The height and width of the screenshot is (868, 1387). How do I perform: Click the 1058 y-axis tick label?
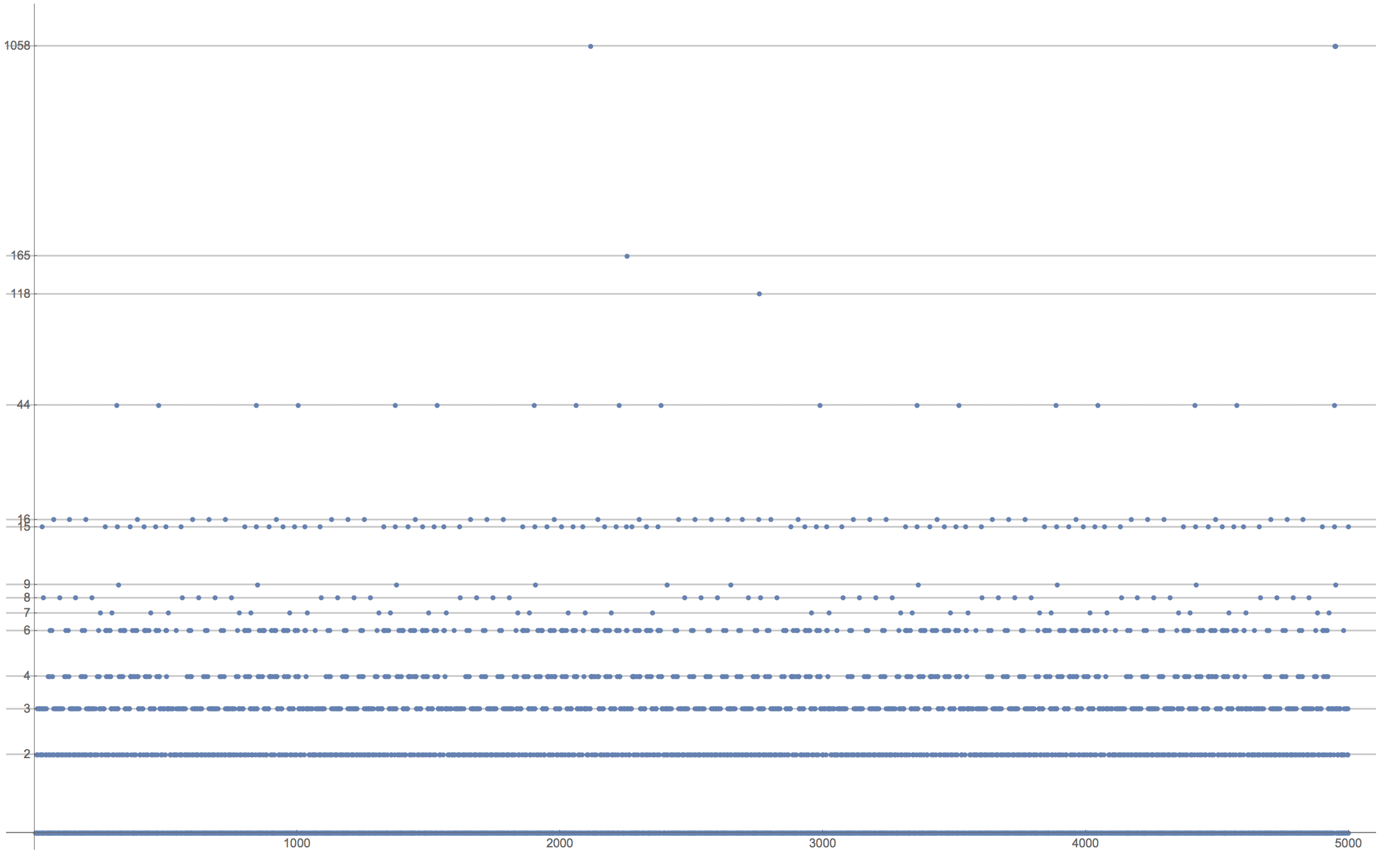coord(17,45)
